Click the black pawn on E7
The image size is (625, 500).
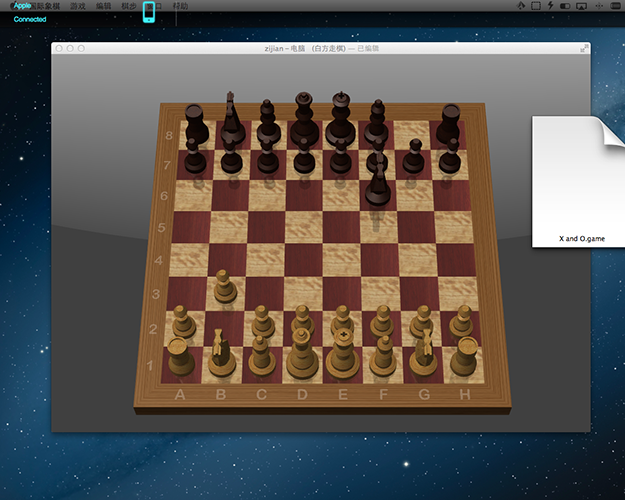point(340,156)
